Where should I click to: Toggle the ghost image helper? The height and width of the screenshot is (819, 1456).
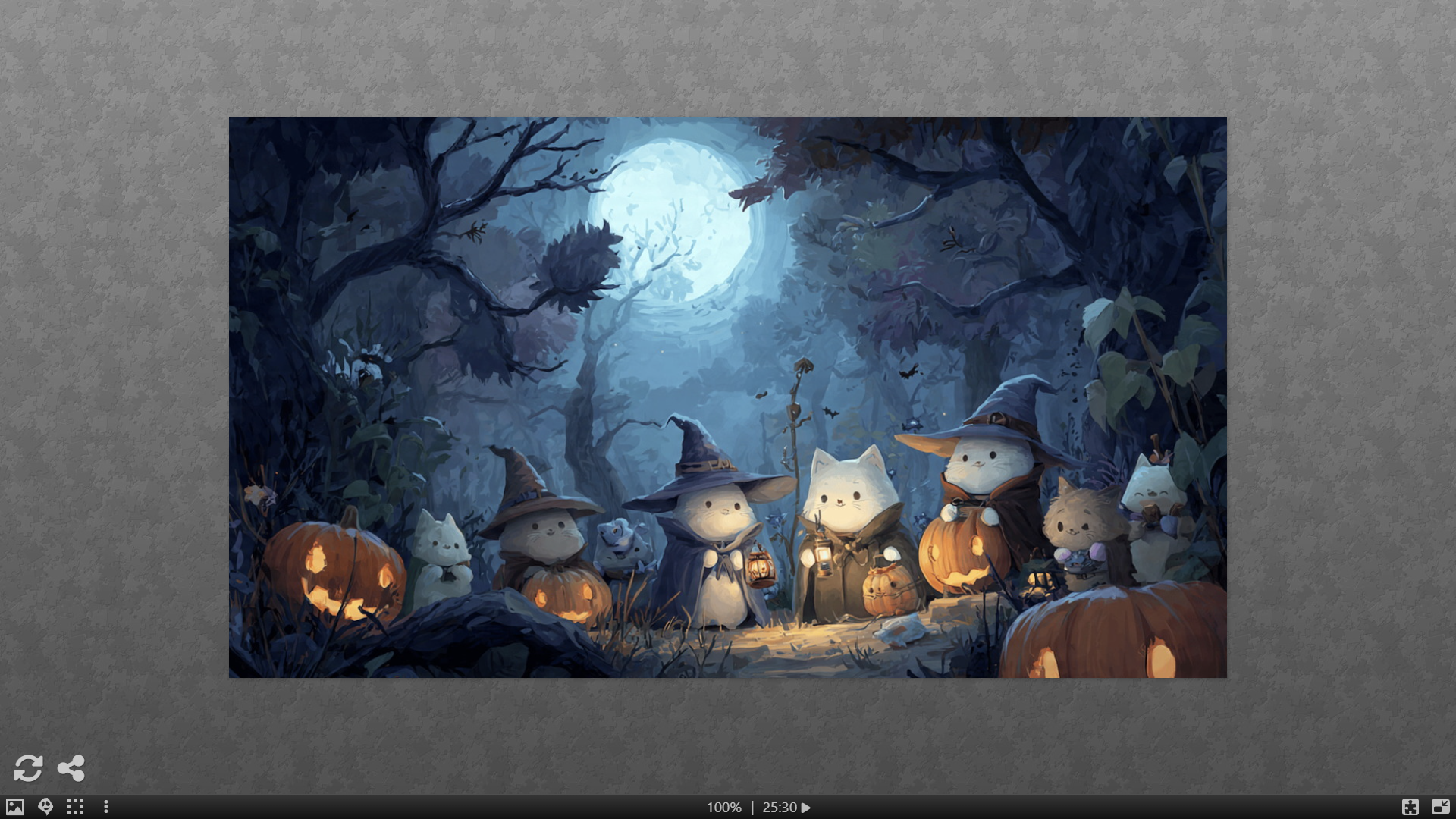coord(45,807)
